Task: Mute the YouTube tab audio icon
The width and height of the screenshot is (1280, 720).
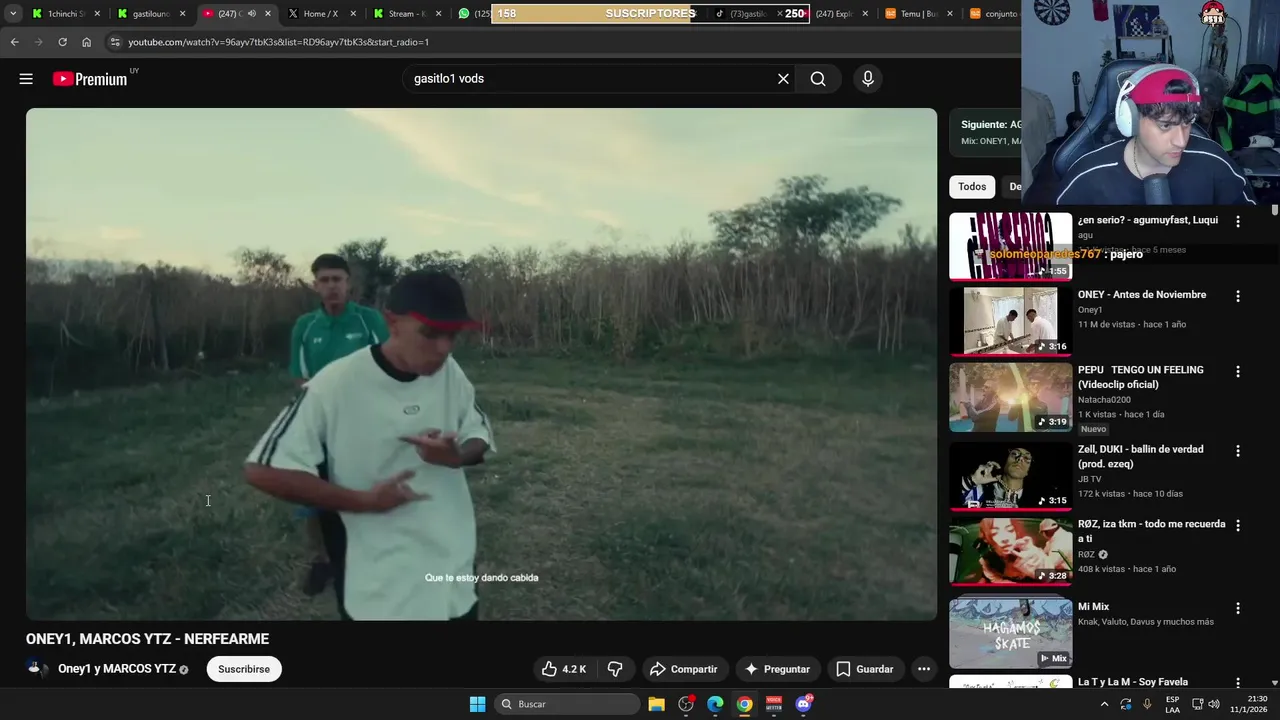Action: click(252, 14)
